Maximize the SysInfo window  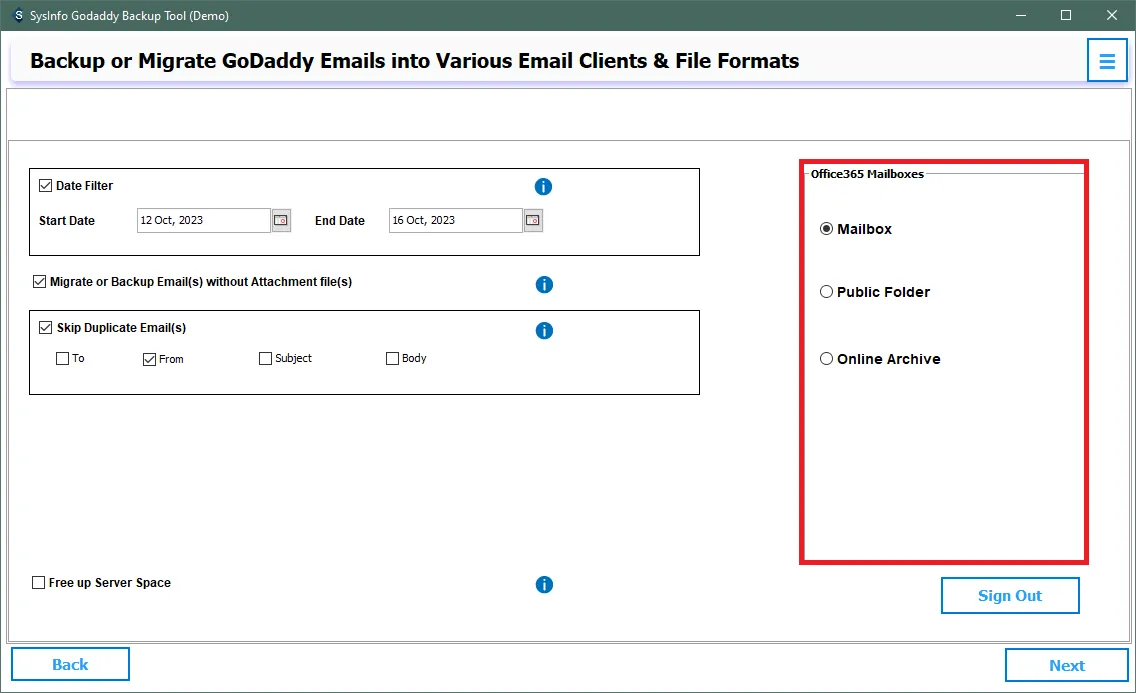pos(1066,15)
